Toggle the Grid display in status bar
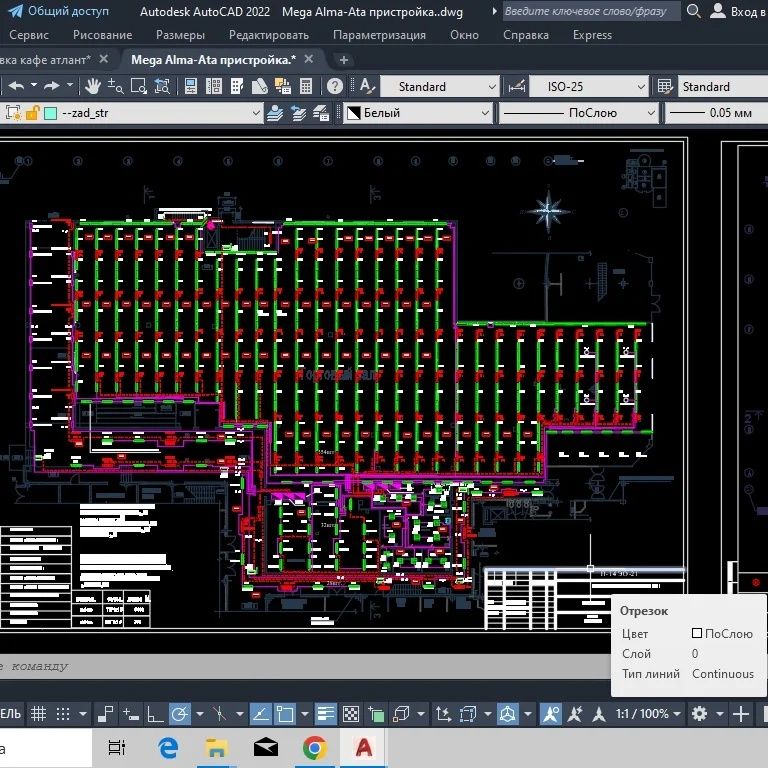 (38, 714)
